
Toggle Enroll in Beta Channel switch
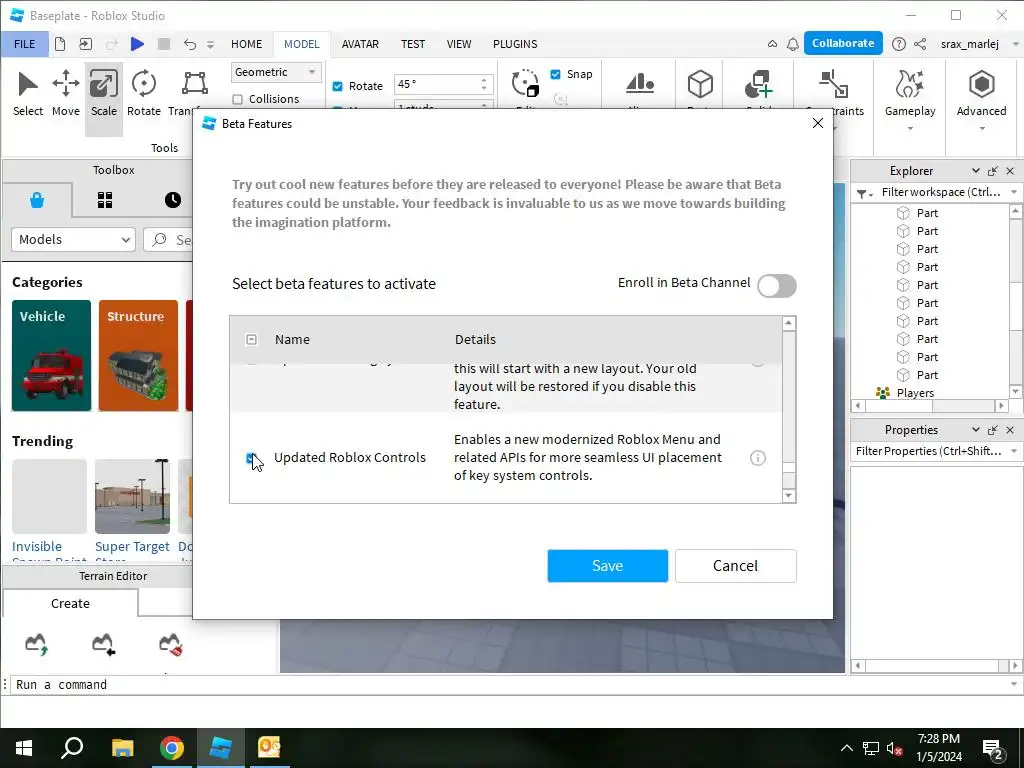point(776,285)
